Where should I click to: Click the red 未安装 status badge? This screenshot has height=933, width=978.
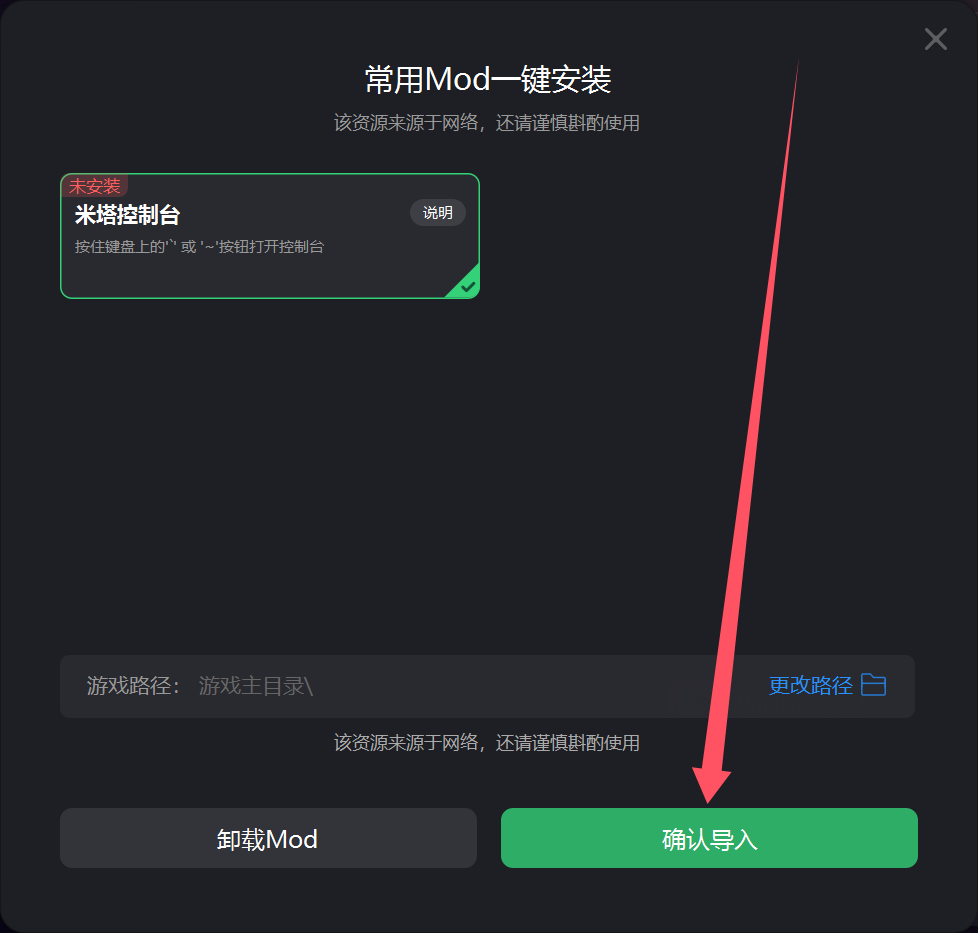tap(95, 186)
